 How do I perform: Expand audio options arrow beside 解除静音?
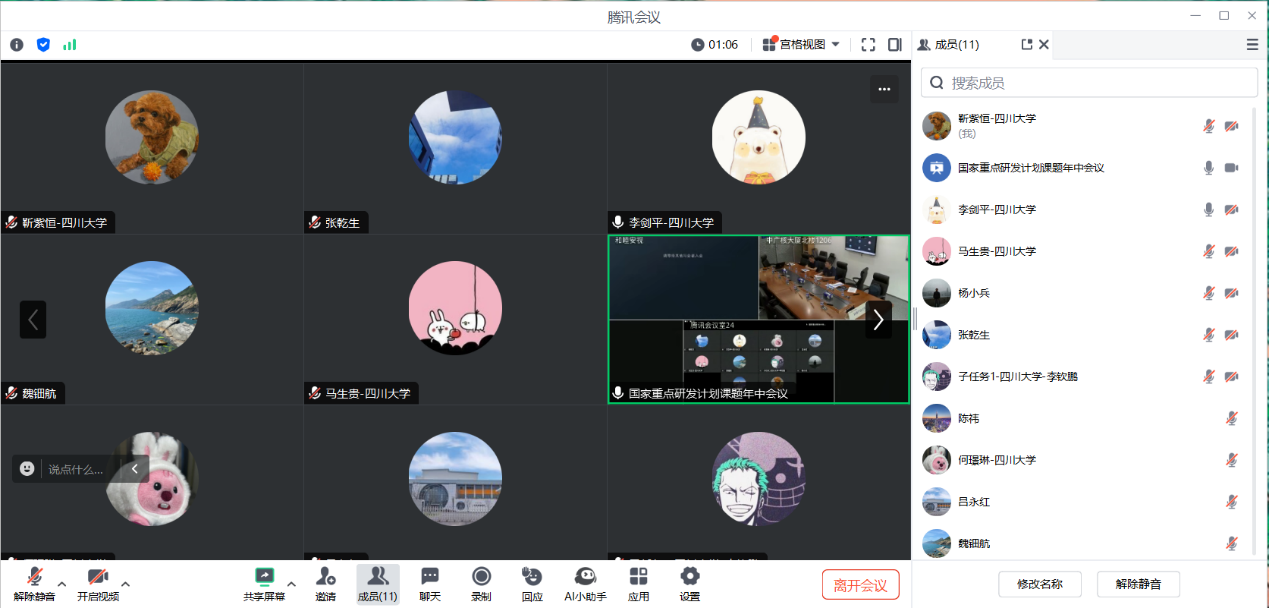[62, 583]
